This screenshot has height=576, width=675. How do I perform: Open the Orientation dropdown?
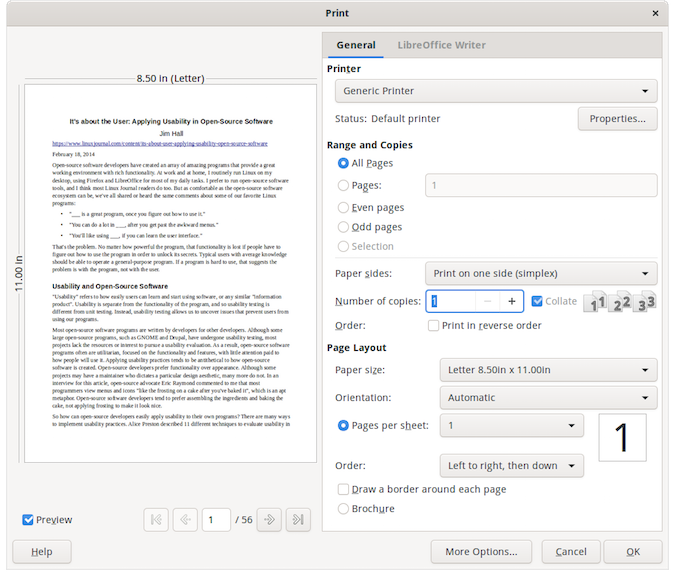tap(548, 397)
